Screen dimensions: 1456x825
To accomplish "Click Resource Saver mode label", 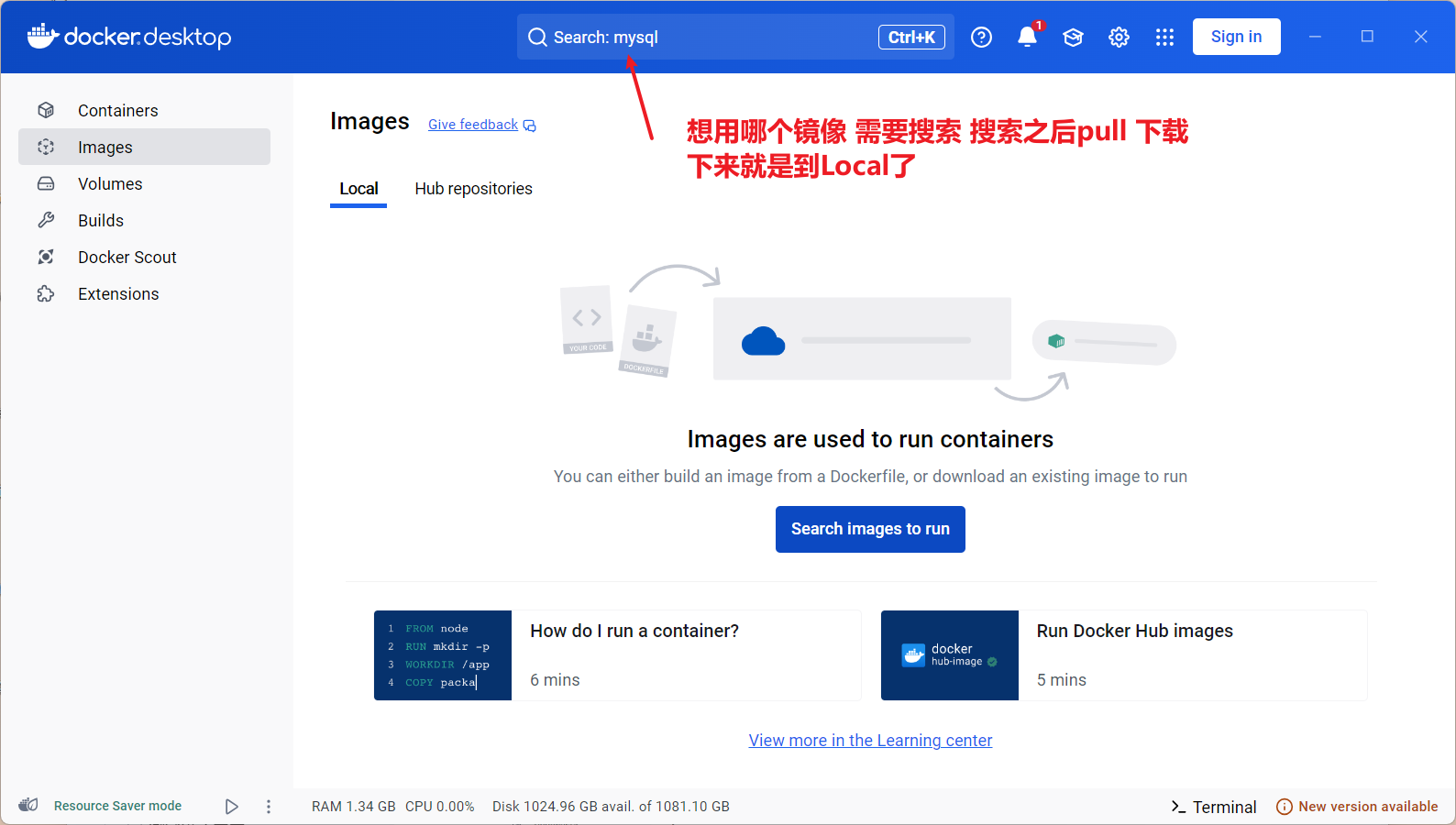I will [117, 806].
